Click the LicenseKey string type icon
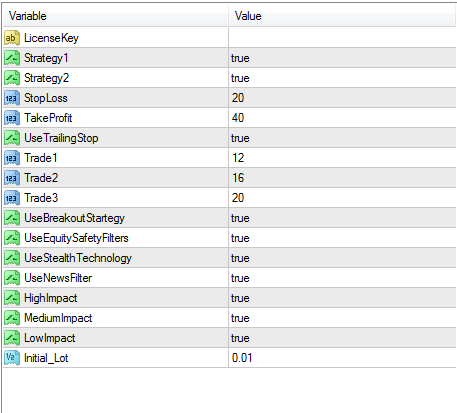This screenshot has height=413, width=457. (x=12, y=38)
